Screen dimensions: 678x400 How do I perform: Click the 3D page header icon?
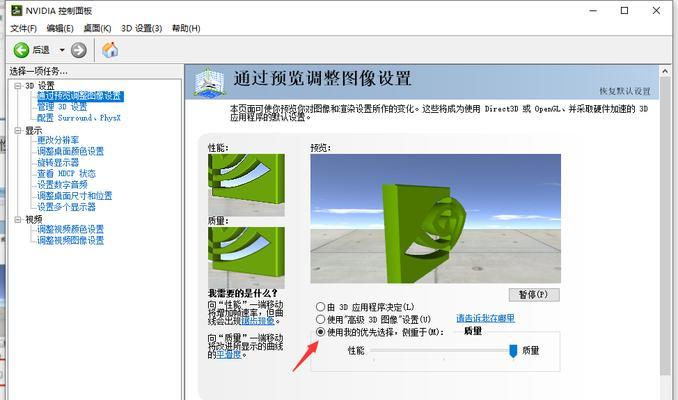point(209,82)
